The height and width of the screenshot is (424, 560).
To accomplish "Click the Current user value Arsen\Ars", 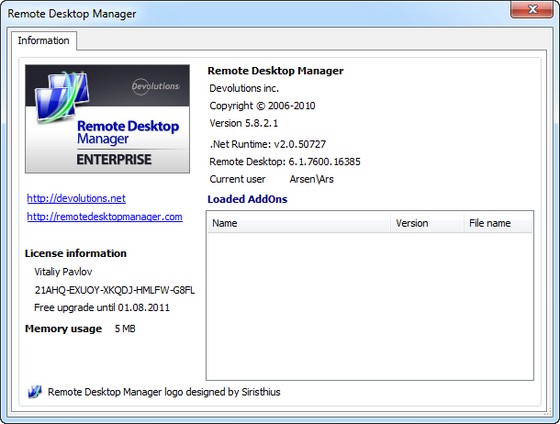I will click(x=311, y=179).
